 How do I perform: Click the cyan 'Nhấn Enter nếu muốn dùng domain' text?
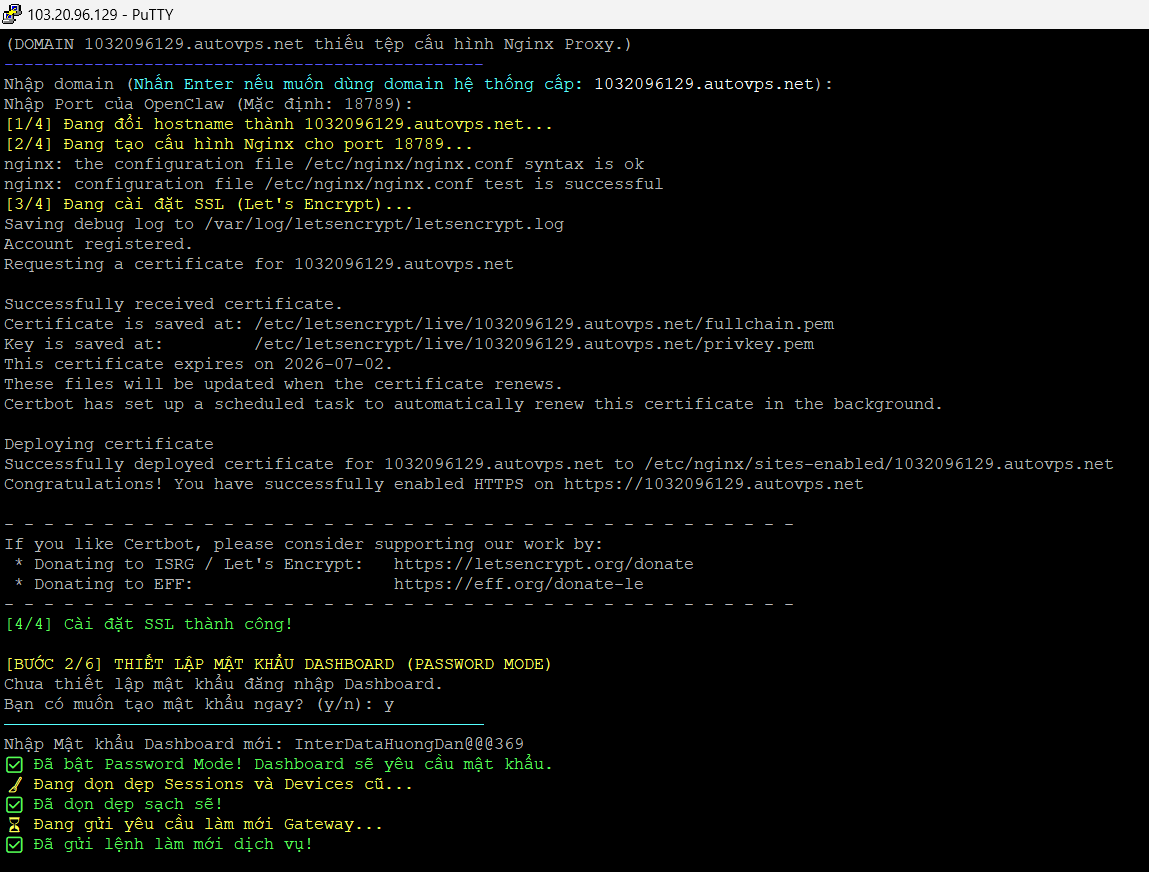[x=358, y=84]
